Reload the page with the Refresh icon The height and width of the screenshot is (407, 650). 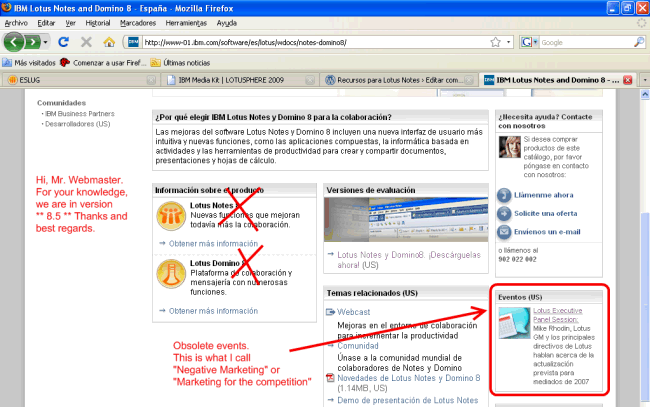tap(63, 42)
